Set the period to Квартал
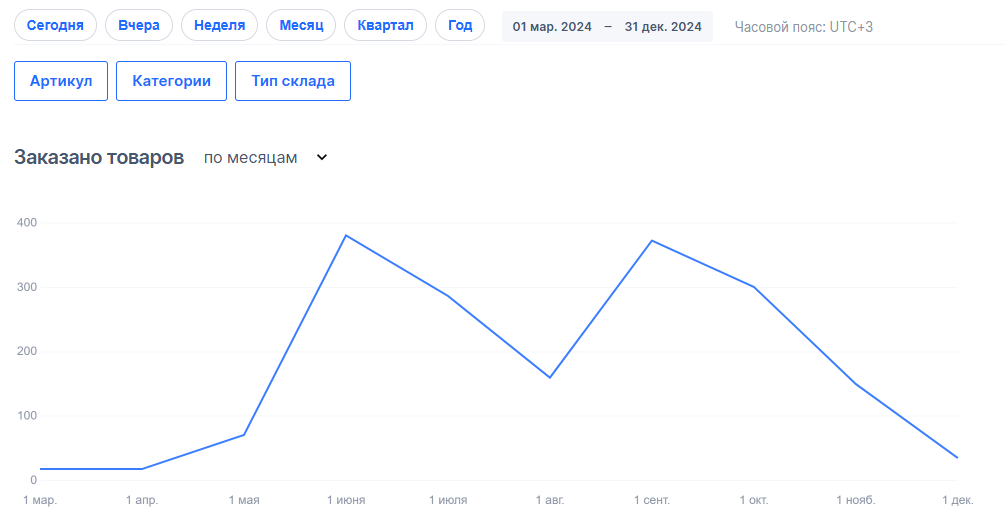Image resolution: width=1005 pixels, height=529 pixels. (x=385, y=25)
